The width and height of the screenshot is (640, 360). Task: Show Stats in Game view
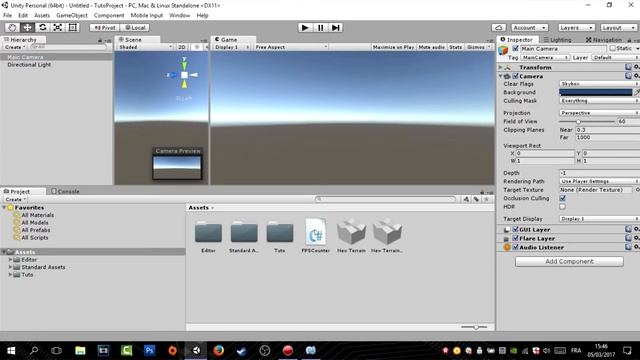pyautogui.click(x=456, y=47)
